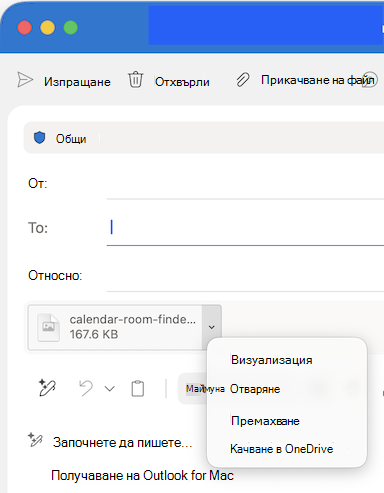Click the undo arrow icon
The width and height of the screenshot is (384, 493).
[86, 388]
